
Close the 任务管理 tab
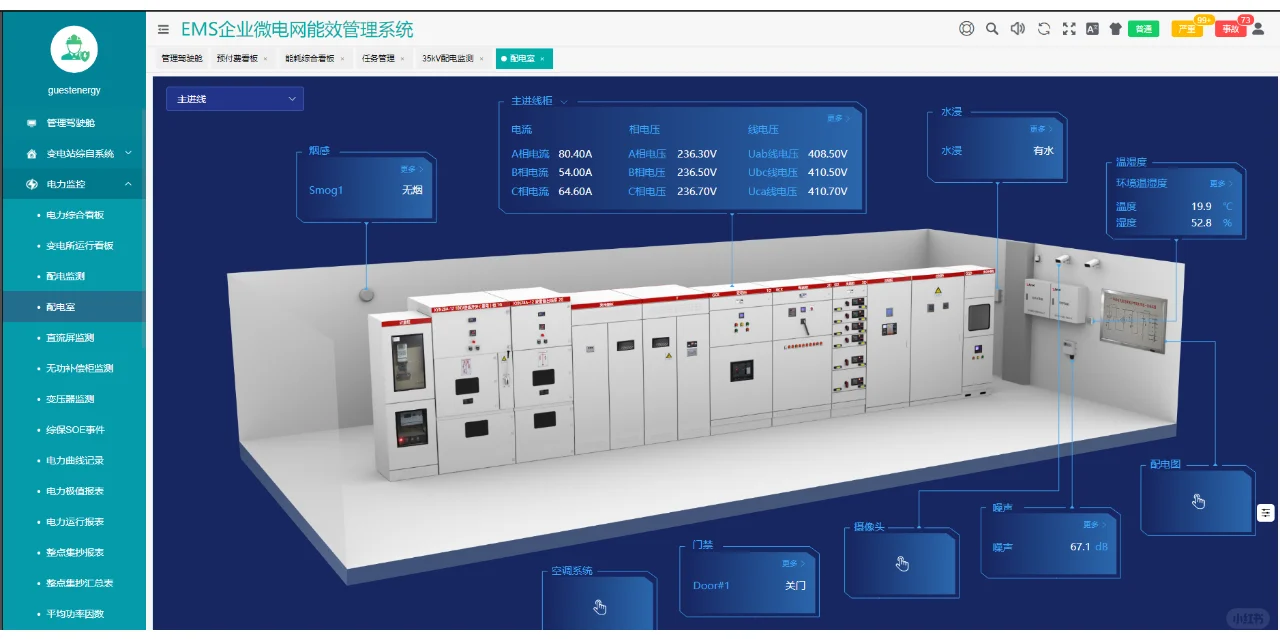[x=402, y=59]
